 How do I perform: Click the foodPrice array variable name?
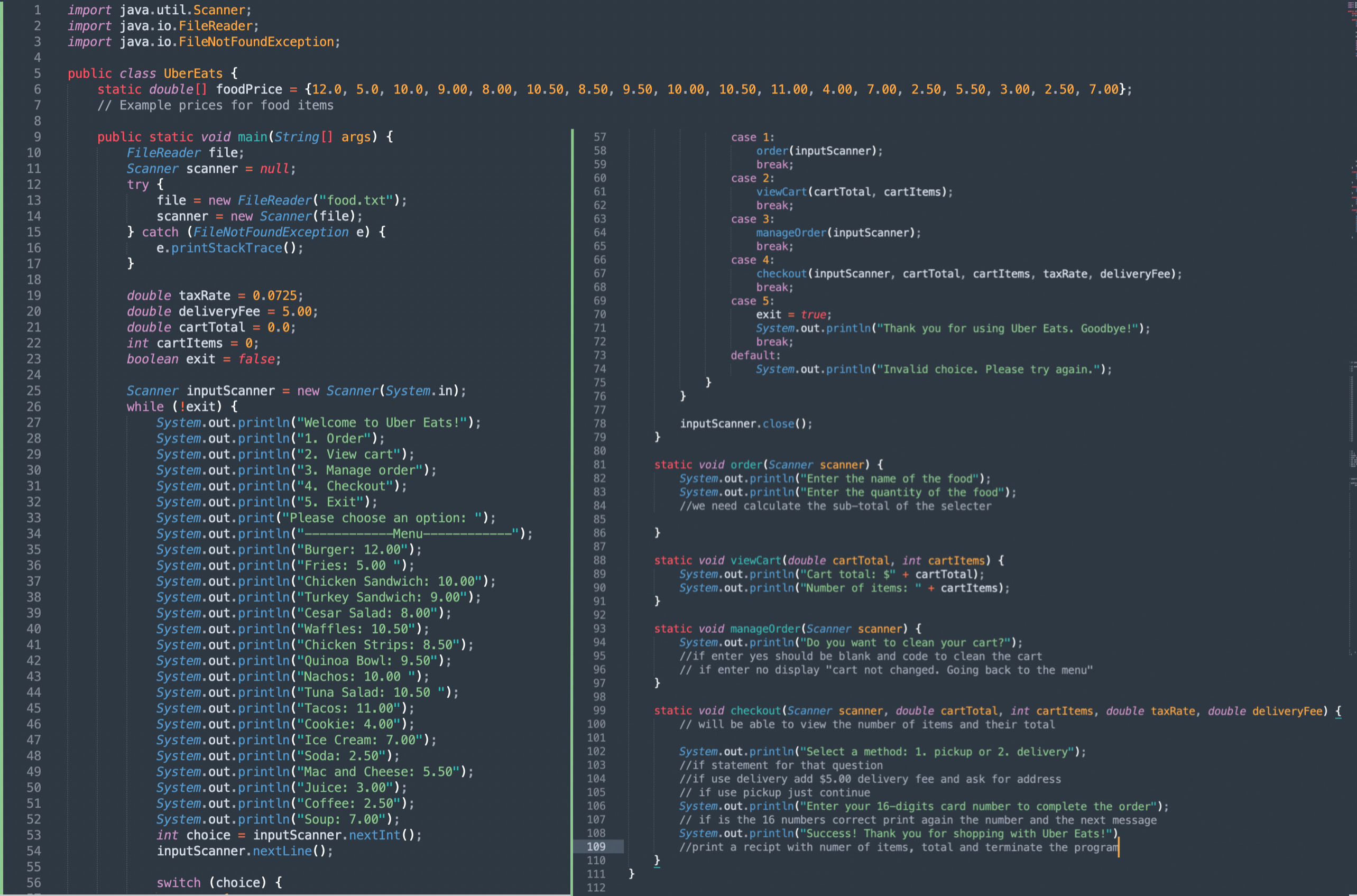click(x=248, y=90)
